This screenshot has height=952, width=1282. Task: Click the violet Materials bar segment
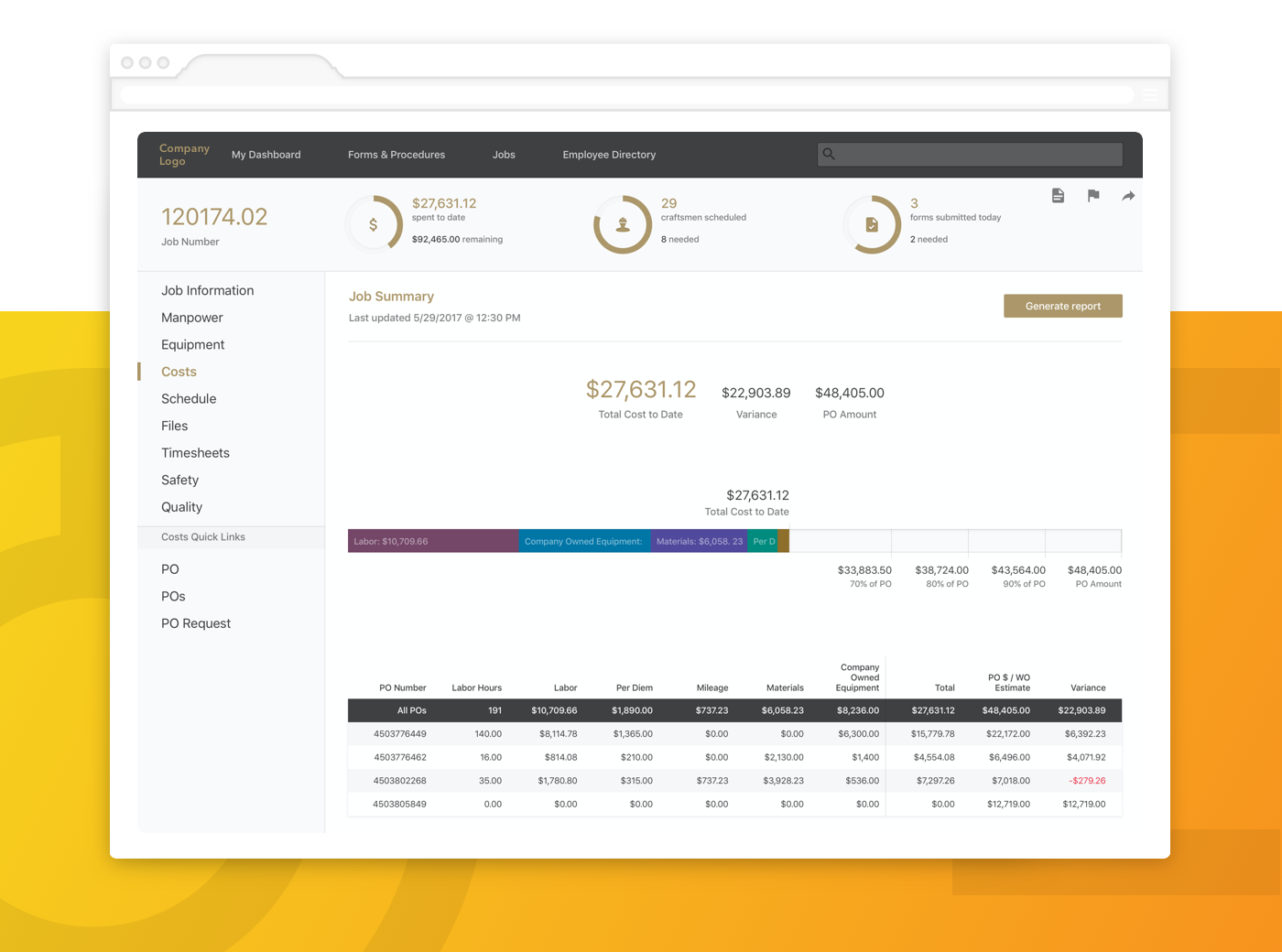coord(700,541)
